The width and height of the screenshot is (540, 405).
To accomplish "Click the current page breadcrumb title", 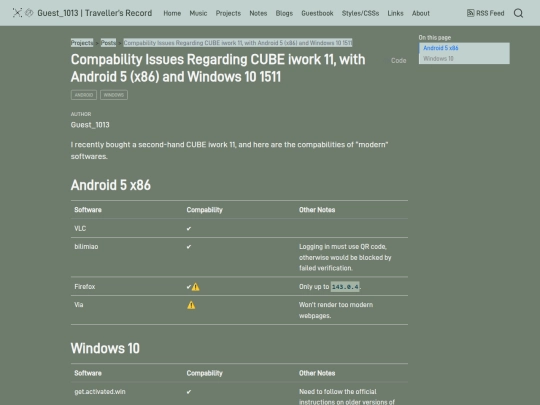I will (x=238, y=43).
